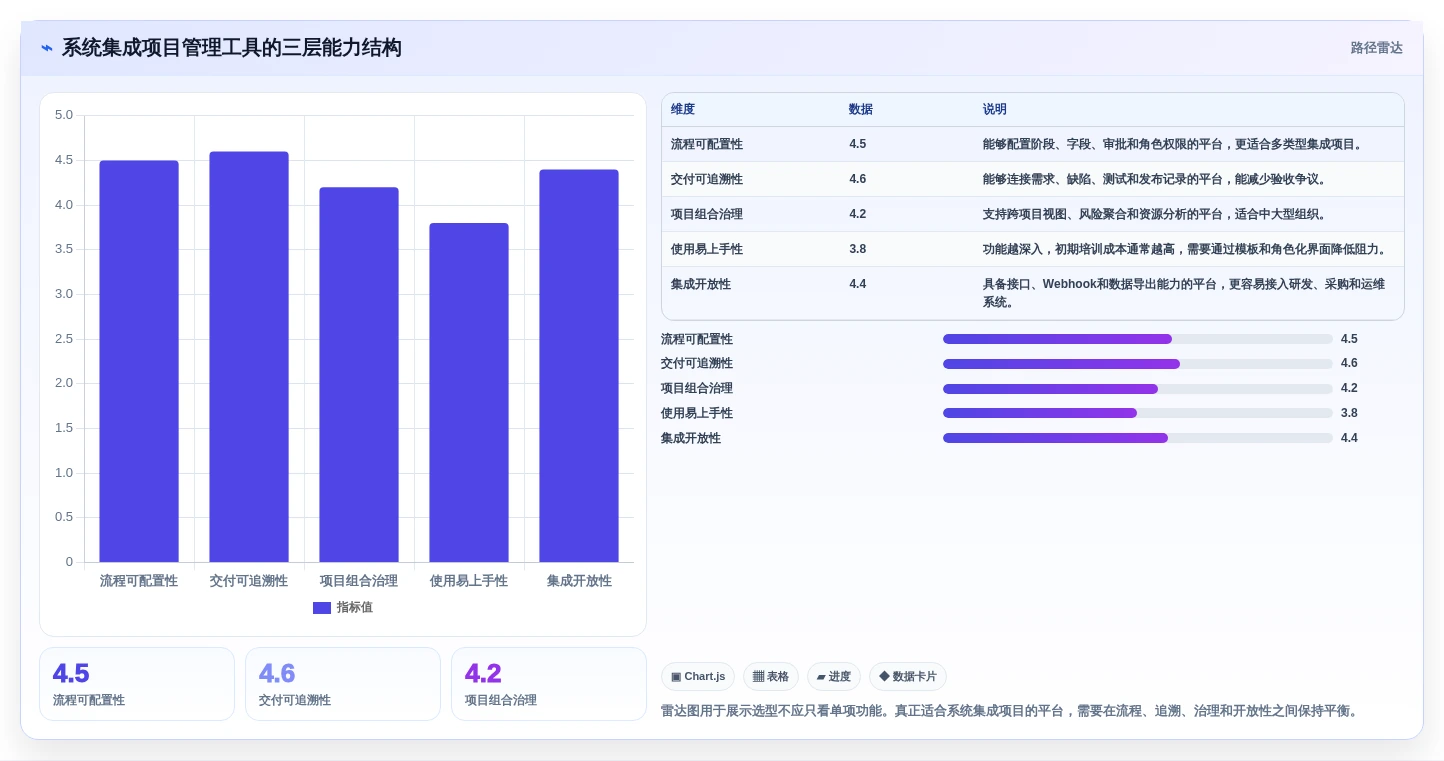The width and height of the screenshot is (1444, 761).
Task: Click the 维度 column header
Action: pos(683,110)
